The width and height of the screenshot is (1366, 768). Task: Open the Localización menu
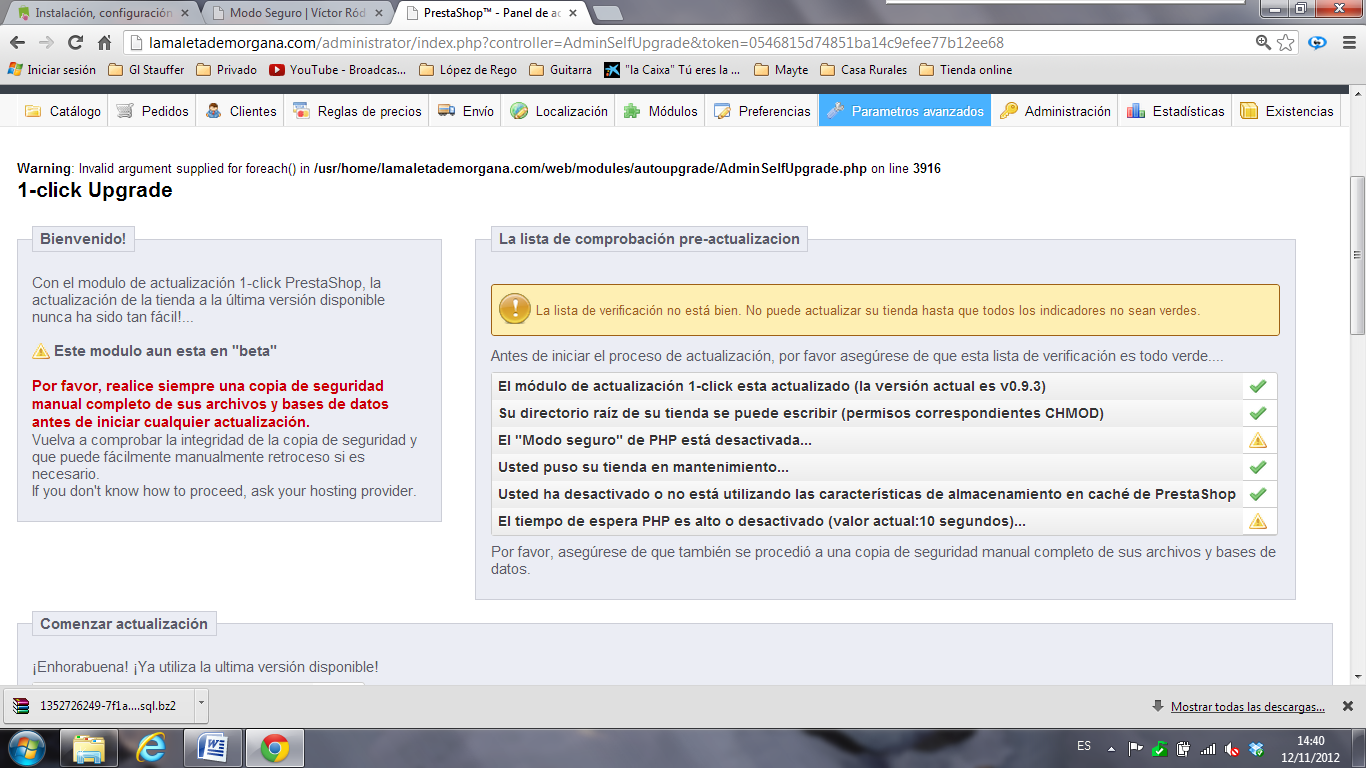(x=558, y=111)
